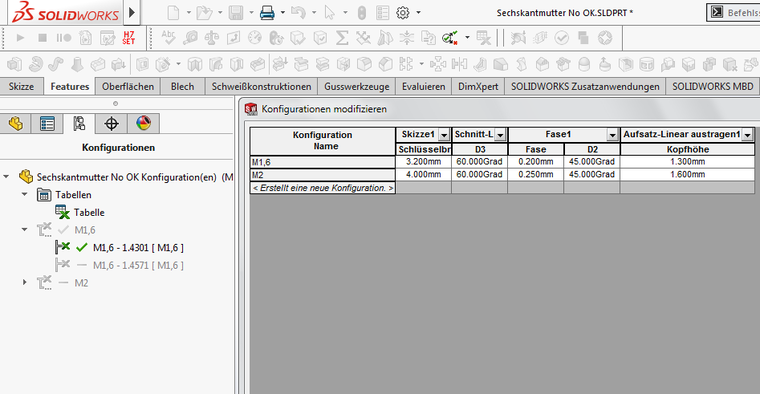Click the macro Play button icon
The height and width of the screenshot is (394, 760).
point(20,37)
